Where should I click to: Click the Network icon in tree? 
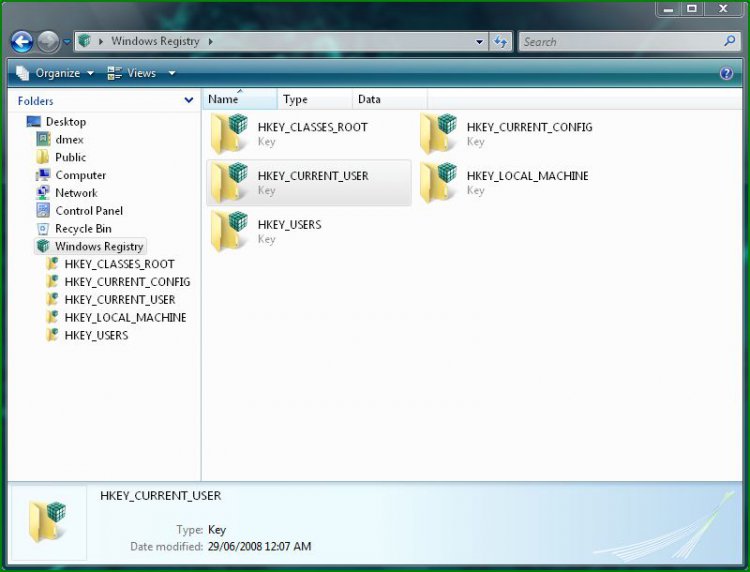click(43, 193)
